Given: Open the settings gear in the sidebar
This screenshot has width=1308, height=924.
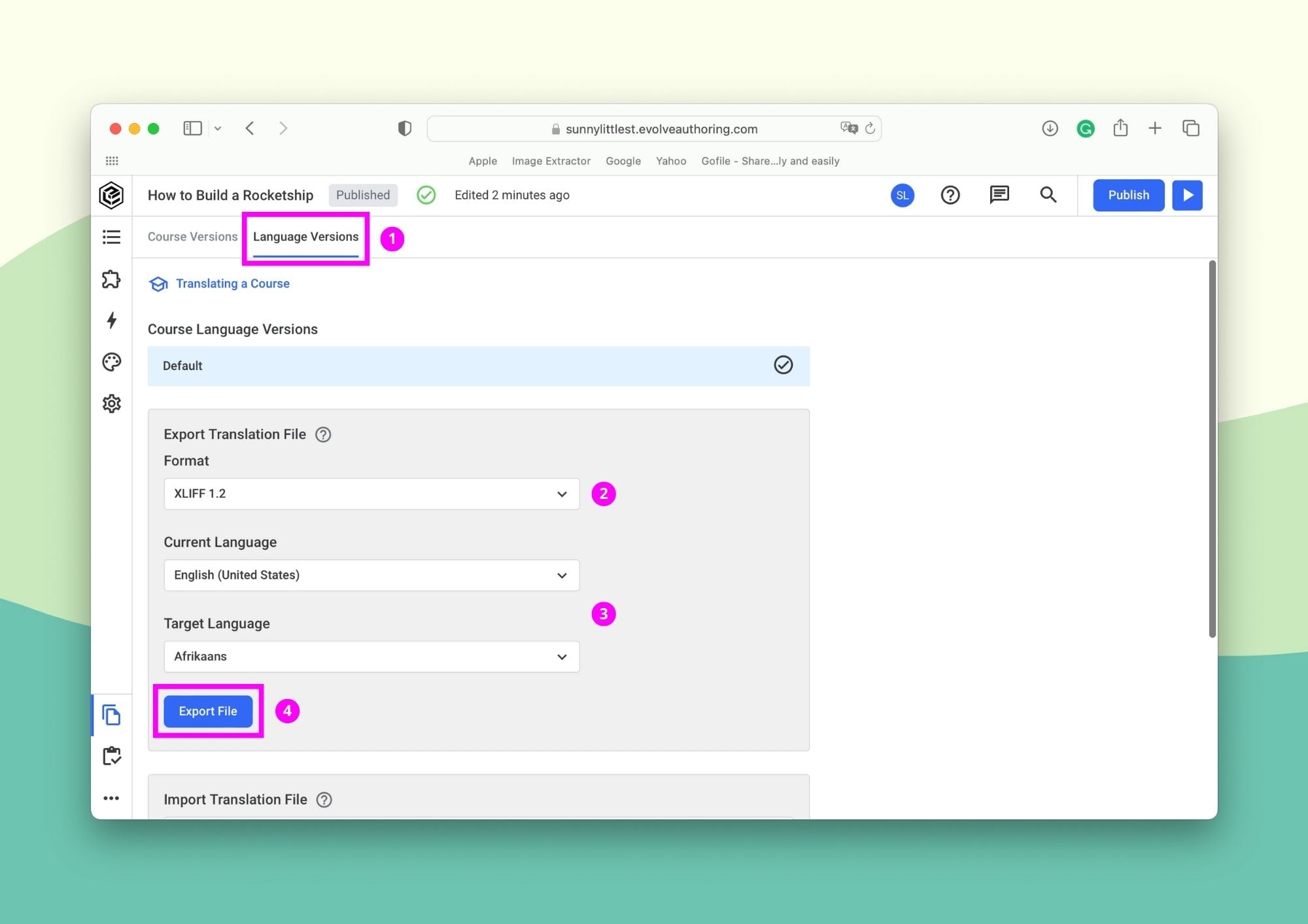Looking at the screenshot, I should click(111, 403).
